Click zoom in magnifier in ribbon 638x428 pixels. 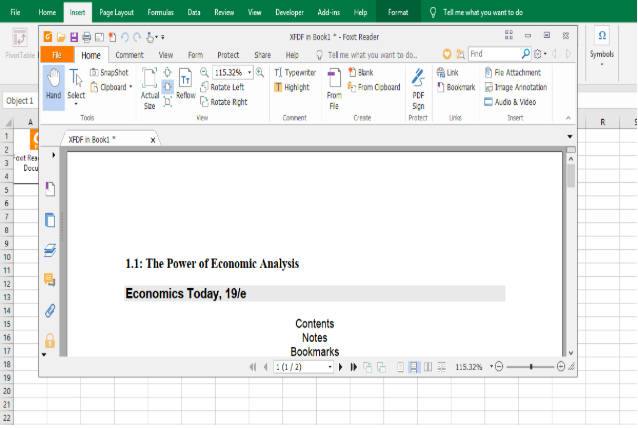click(x=260, y=72)
